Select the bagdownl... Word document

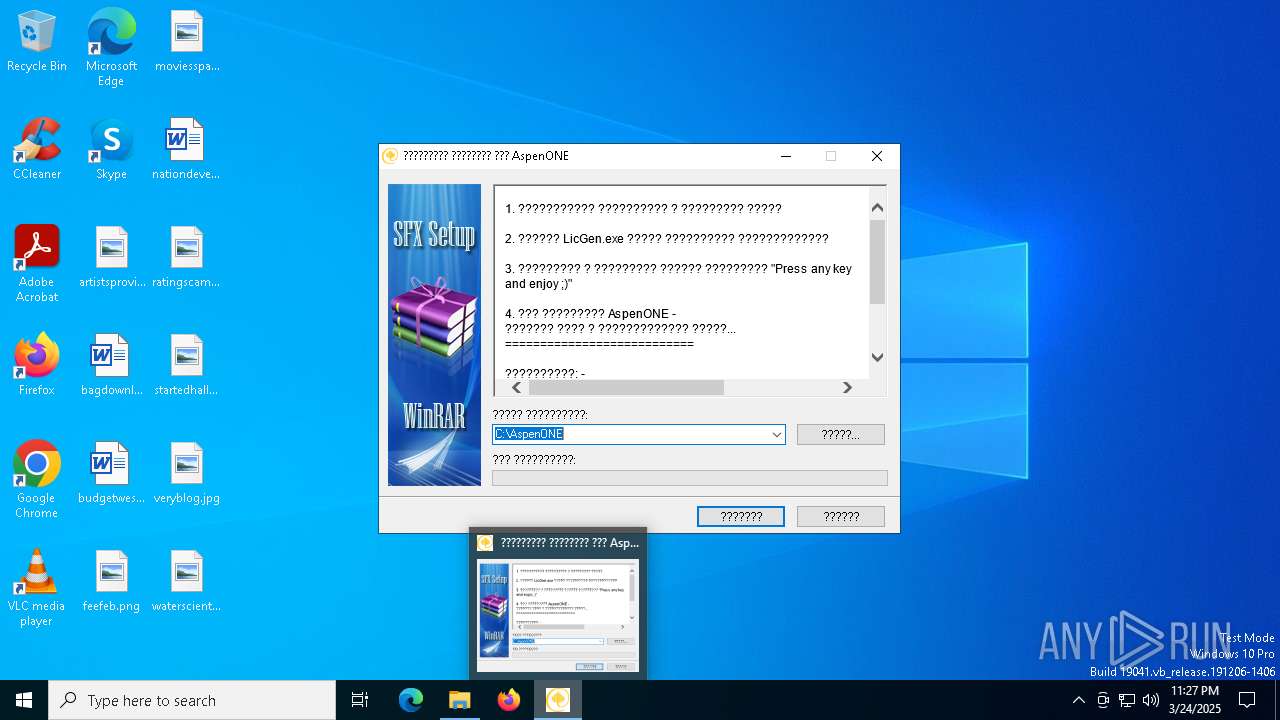click(x=111, y=366)
